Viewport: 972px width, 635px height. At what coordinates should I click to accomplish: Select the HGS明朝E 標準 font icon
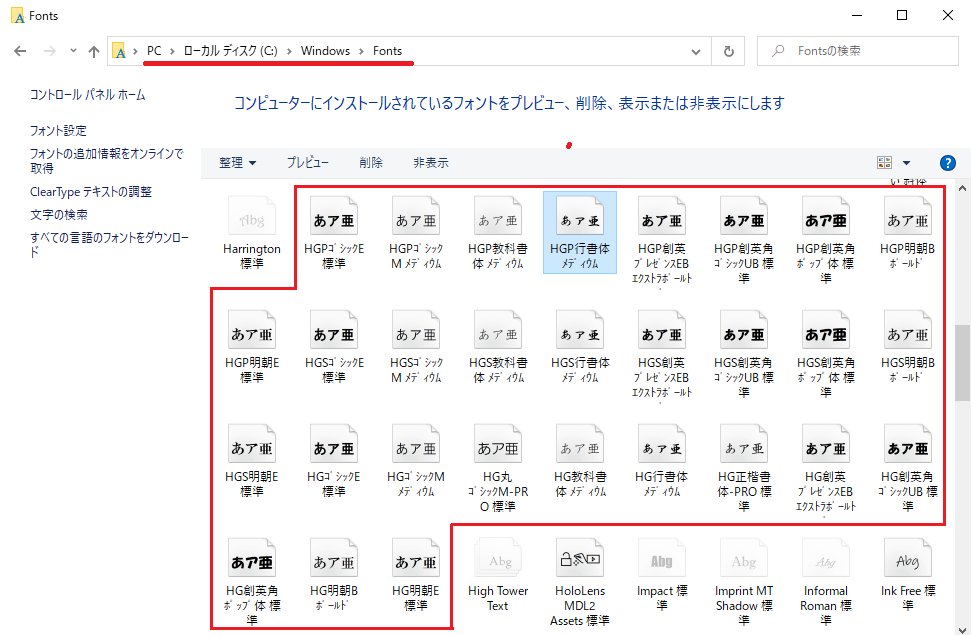[x=252, y=445]
